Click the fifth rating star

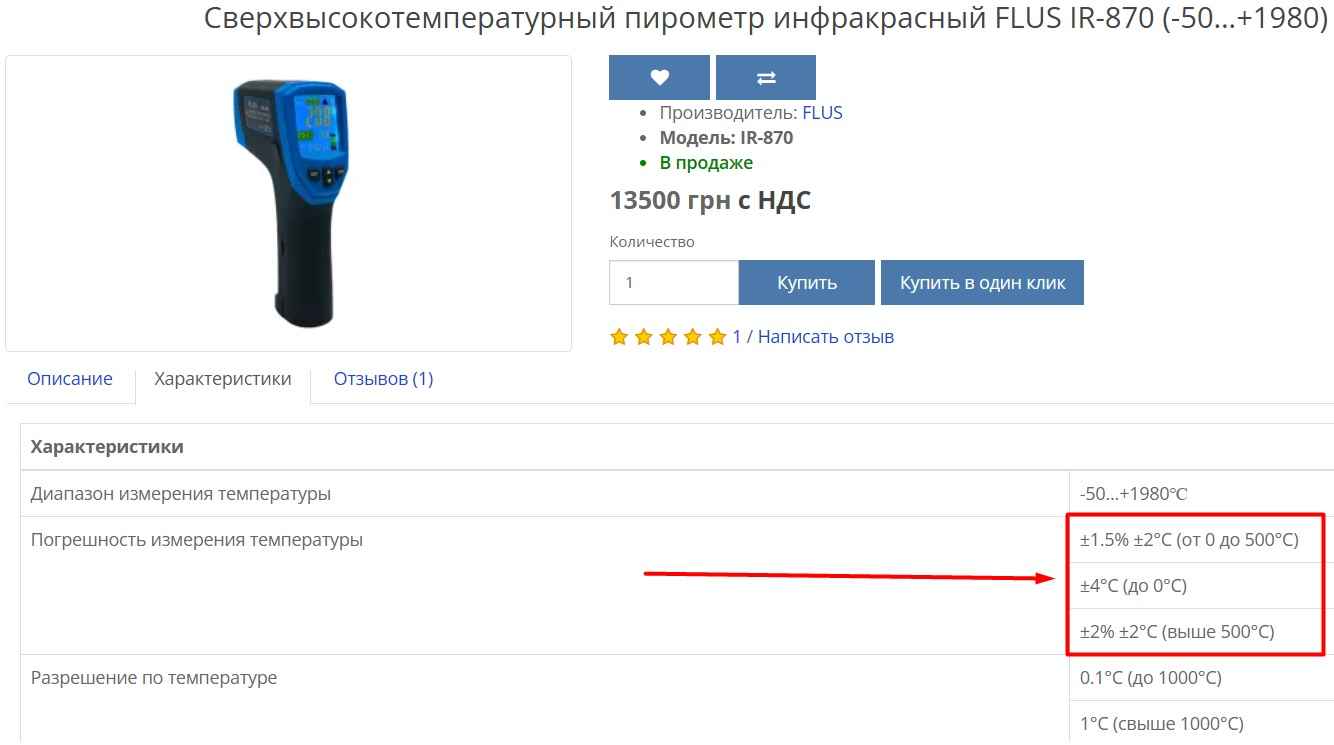tap(717, 337)
